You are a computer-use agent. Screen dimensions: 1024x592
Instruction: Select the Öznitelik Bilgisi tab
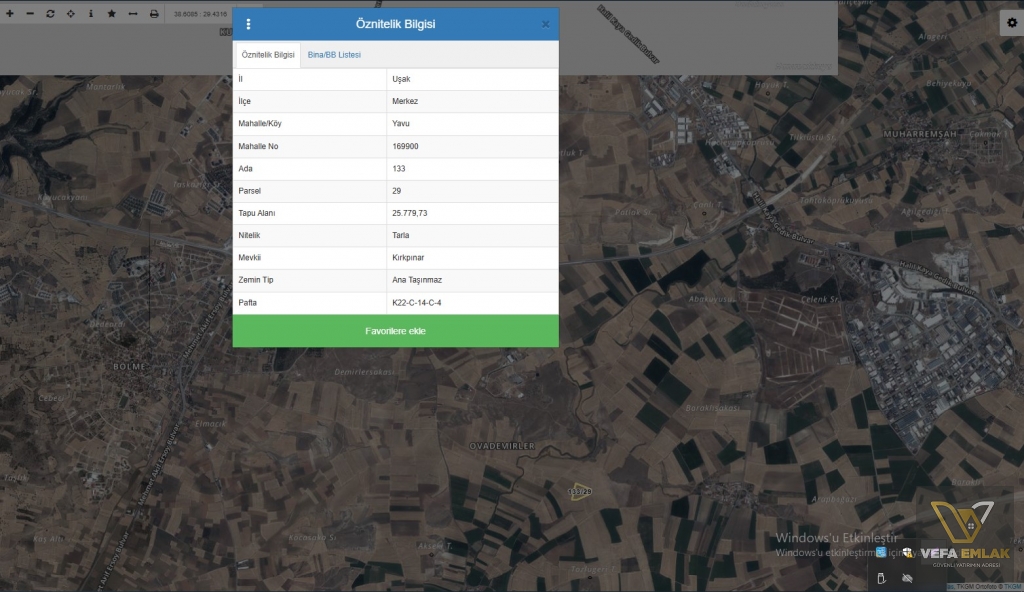point(268,55)
